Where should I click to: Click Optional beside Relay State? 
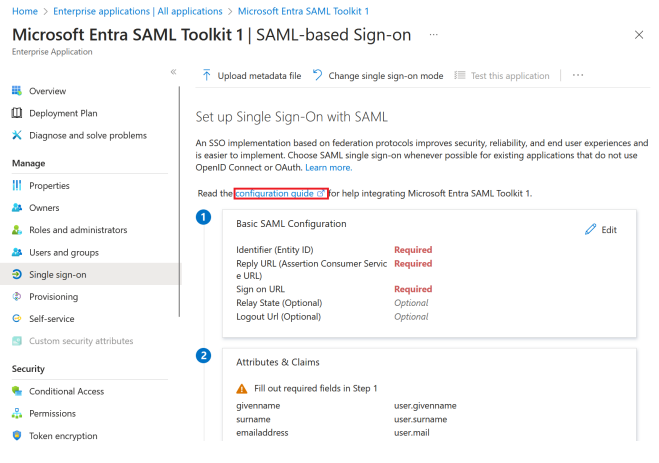click(411, 303)
